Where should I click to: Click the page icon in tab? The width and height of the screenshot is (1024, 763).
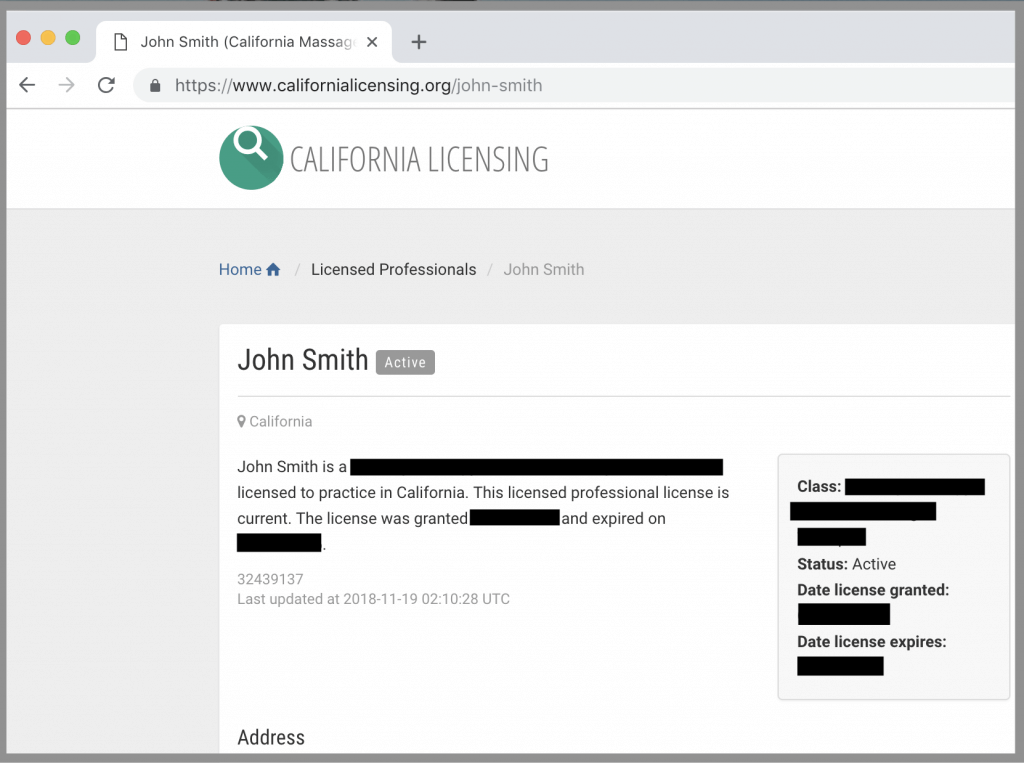point(121,42)
